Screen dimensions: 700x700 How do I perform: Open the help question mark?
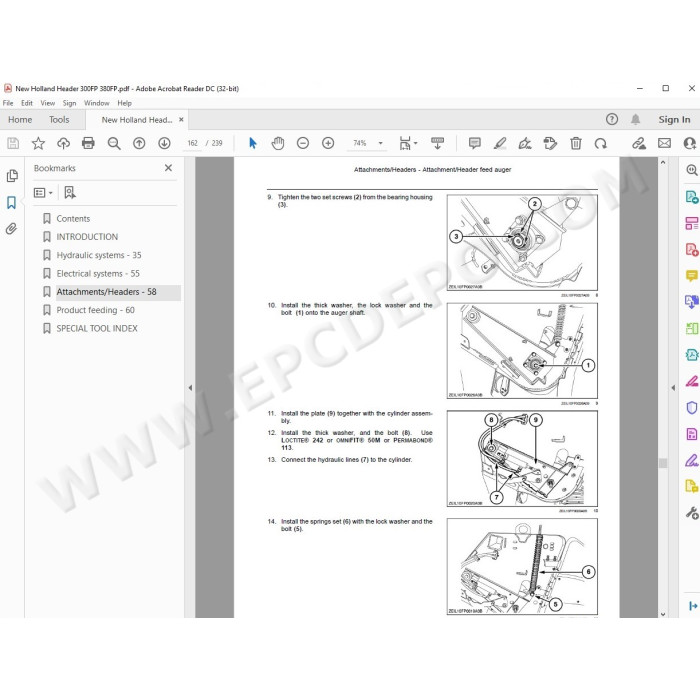point(612,120)
